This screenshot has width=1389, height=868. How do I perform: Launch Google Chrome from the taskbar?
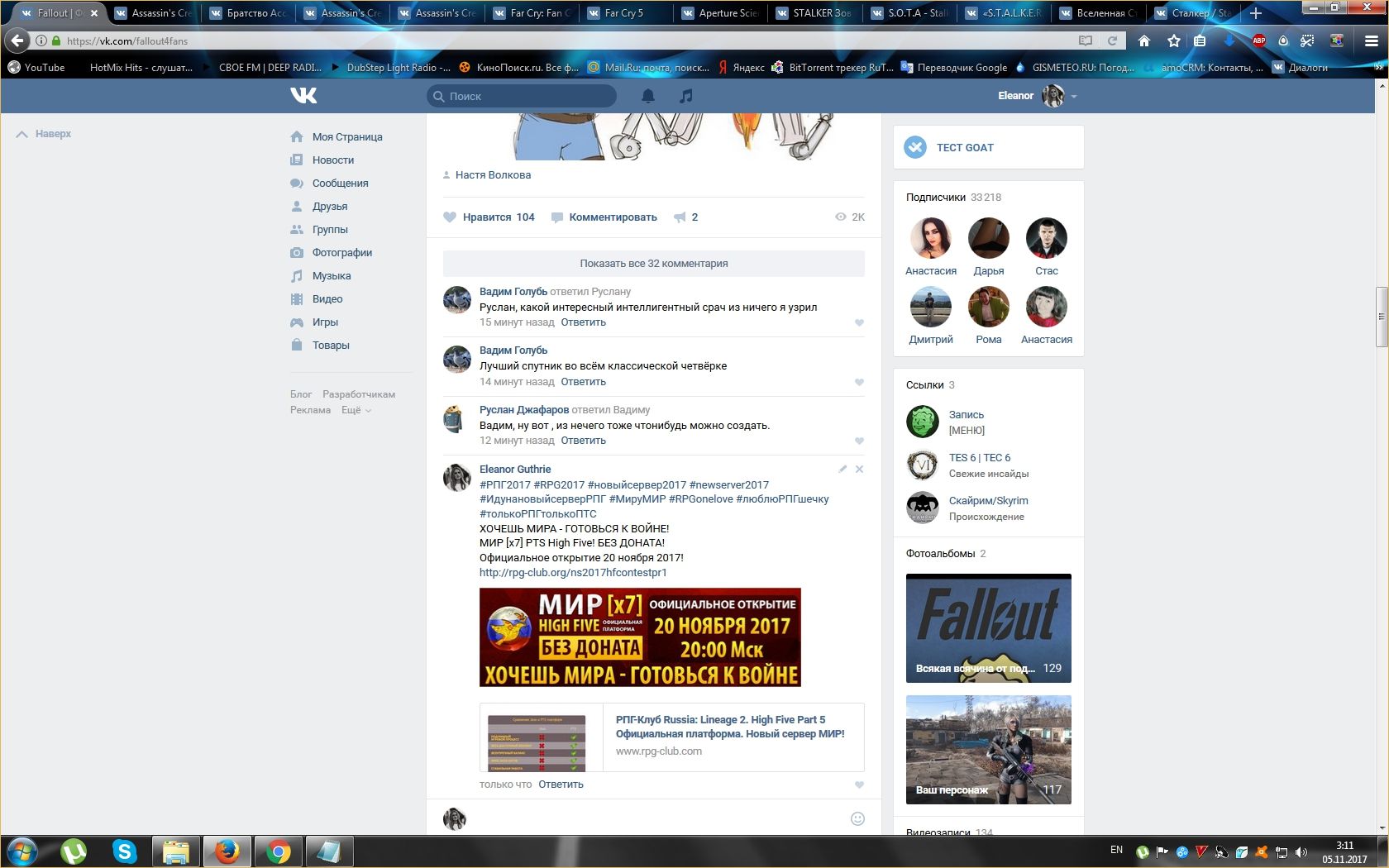(x=278, y=851)
